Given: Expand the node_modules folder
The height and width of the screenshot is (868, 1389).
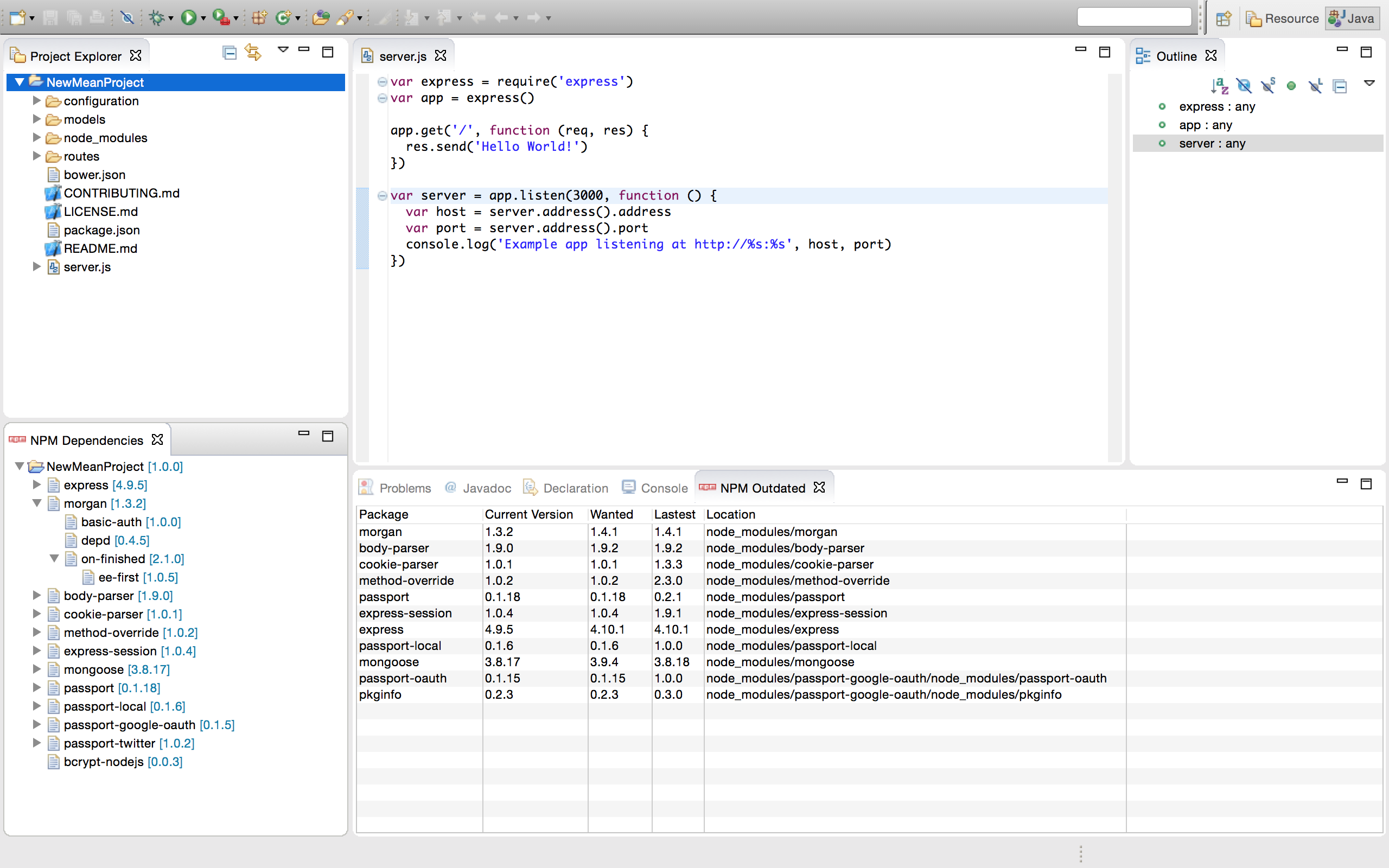Looking at the screenshot, I should pyautogui.click(x=37, y=138).
